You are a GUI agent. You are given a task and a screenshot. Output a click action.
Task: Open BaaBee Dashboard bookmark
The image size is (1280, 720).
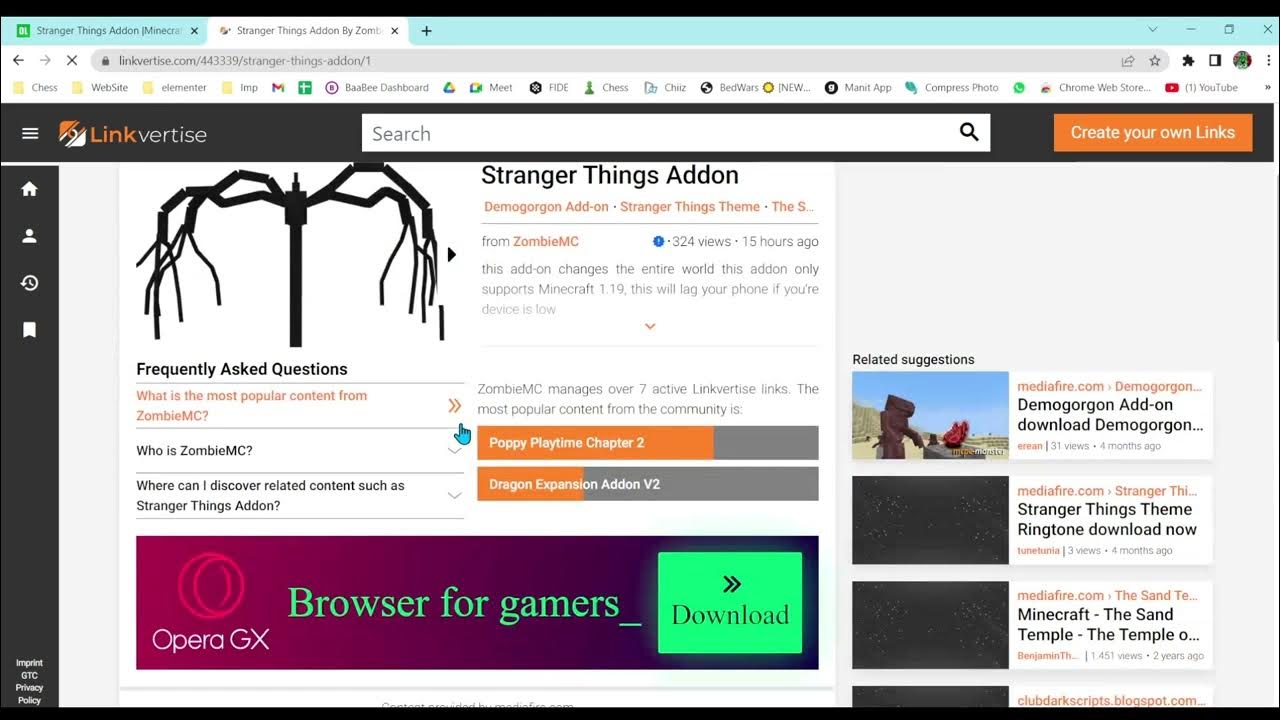[x=377, y=87]
